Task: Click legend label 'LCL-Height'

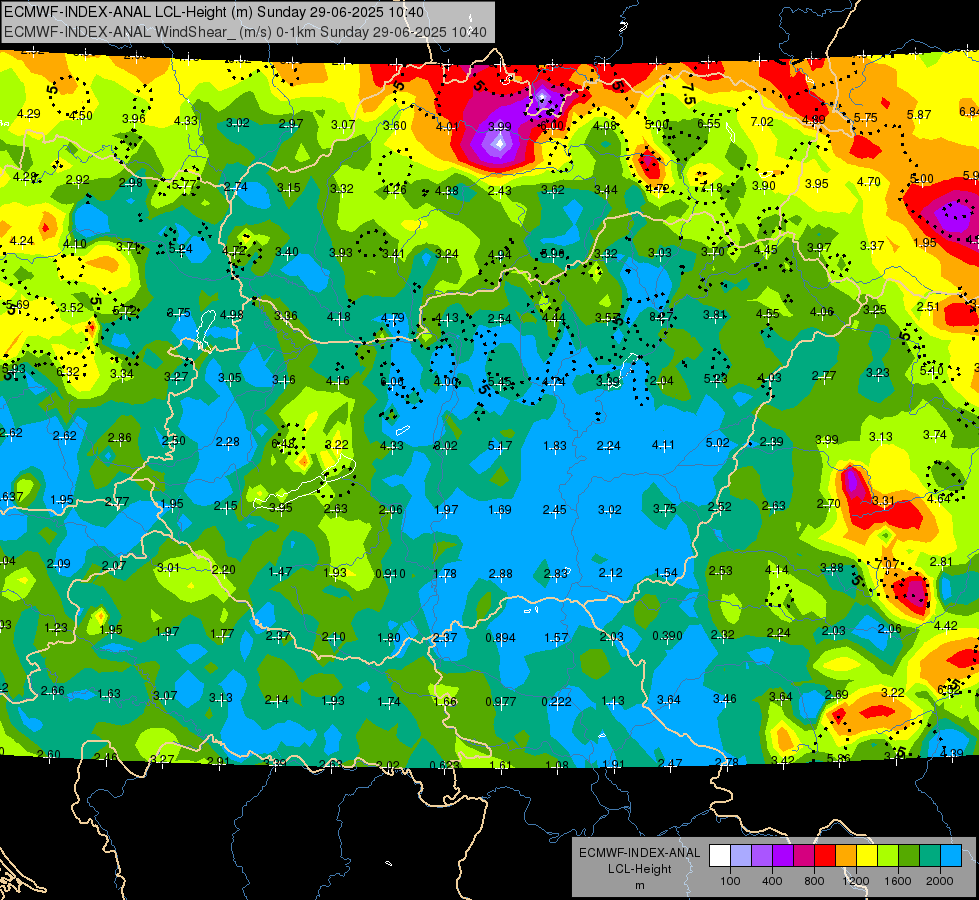Action: [x=639, y=869]
